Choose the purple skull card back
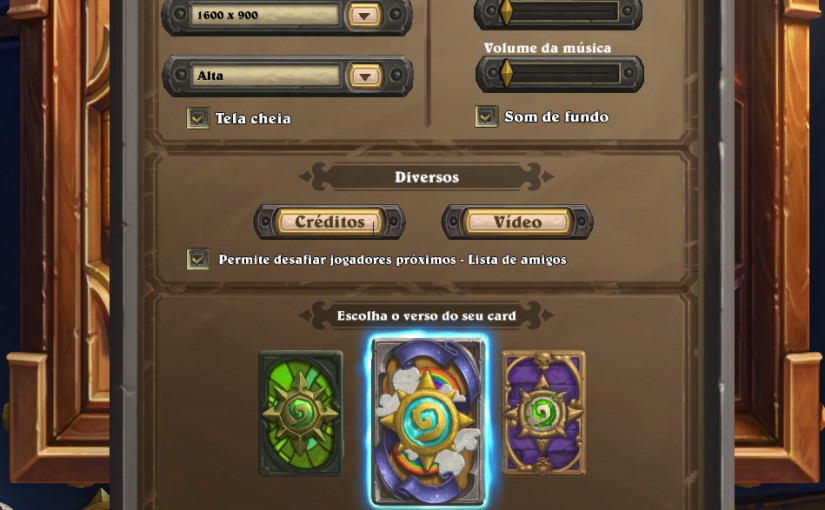The width and height of the screenshot is (825, 510). click(544, 412)
